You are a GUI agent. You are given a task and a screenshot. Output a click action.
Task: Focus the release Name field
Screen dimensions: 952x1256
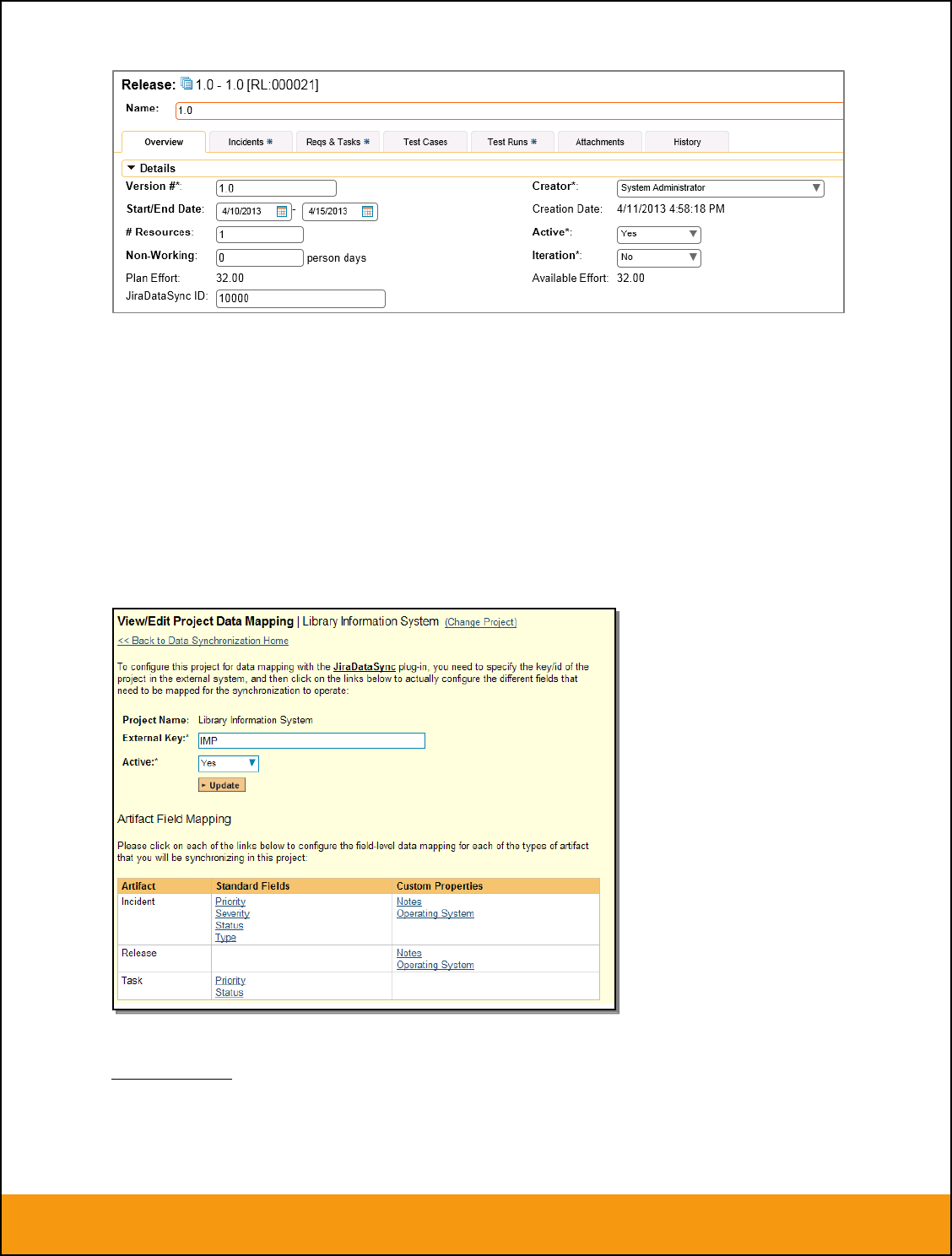[x=509, y=111]
